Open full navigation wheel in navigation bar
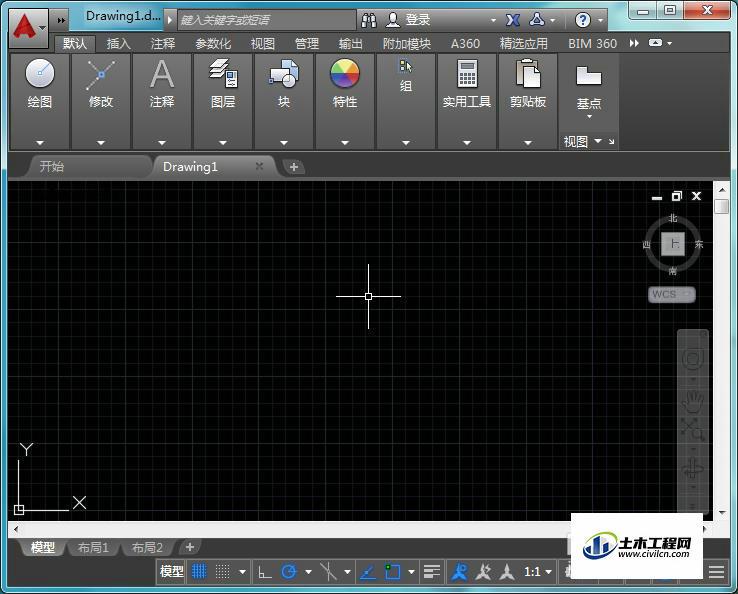 coord(693,359)
